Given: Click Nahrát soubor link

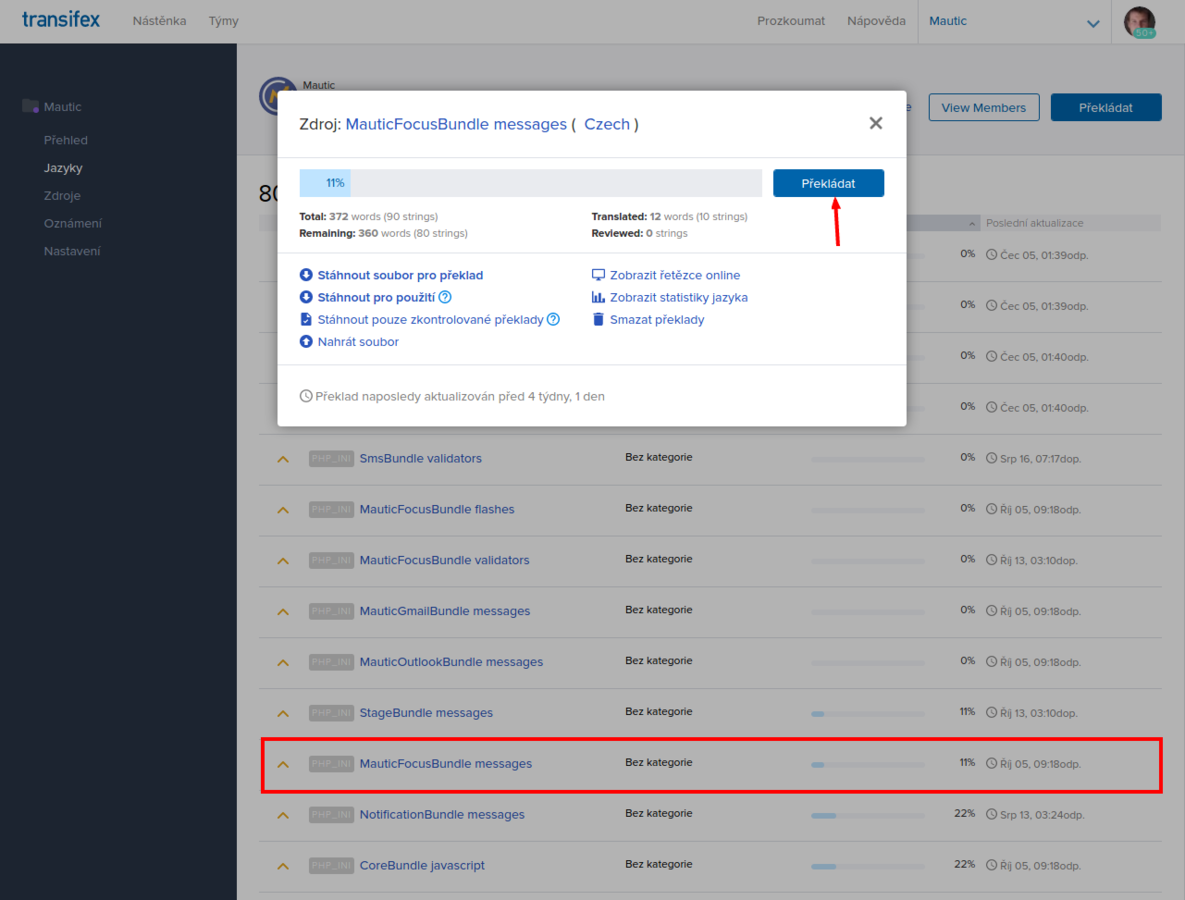Looking at the screenshot, I should tap(357, 342).
